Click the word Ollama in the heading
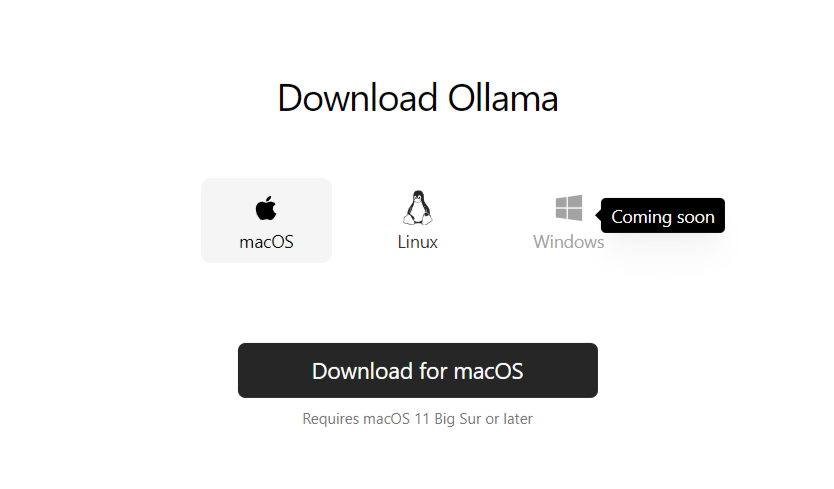Image resolution: width=834 pixels, height=489 pixels. pyautogui.click(x=503, y=98)
